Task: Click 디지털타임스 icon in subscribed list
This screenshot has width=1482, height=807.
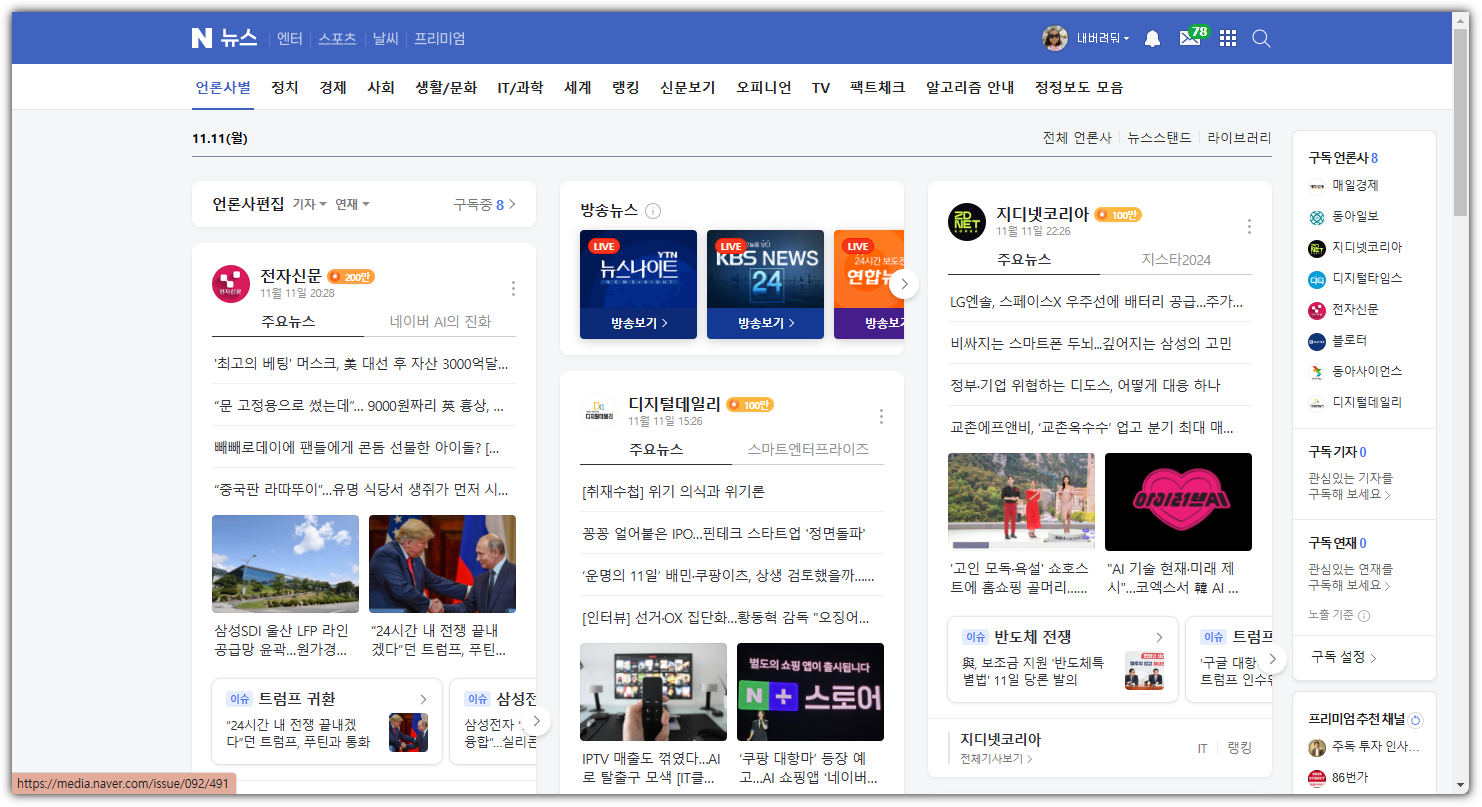Action: coord(1317,279)
